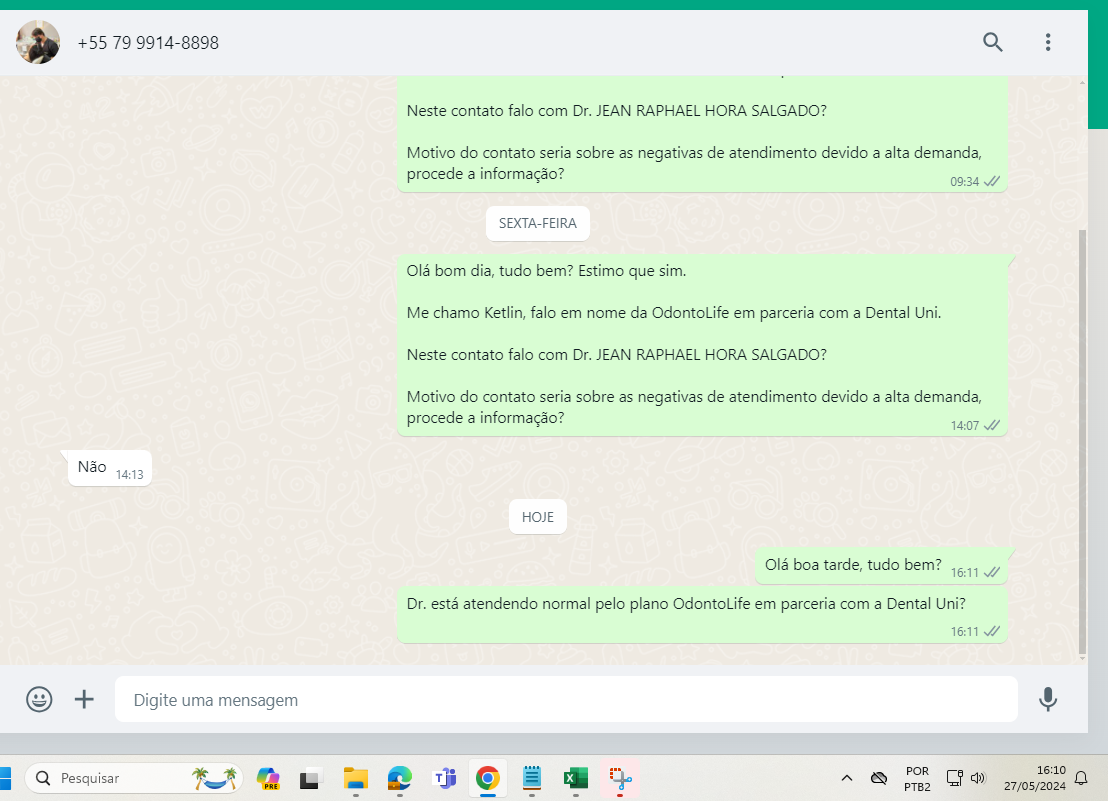Open Task View in taskbar
This screenshot has width=1108, height=801.
(310, 778)
